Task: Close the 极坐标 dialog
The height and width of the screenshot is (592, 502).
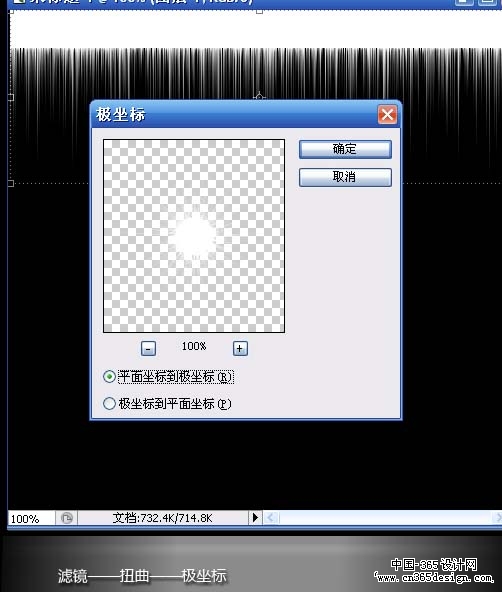Action: (387, 114)
